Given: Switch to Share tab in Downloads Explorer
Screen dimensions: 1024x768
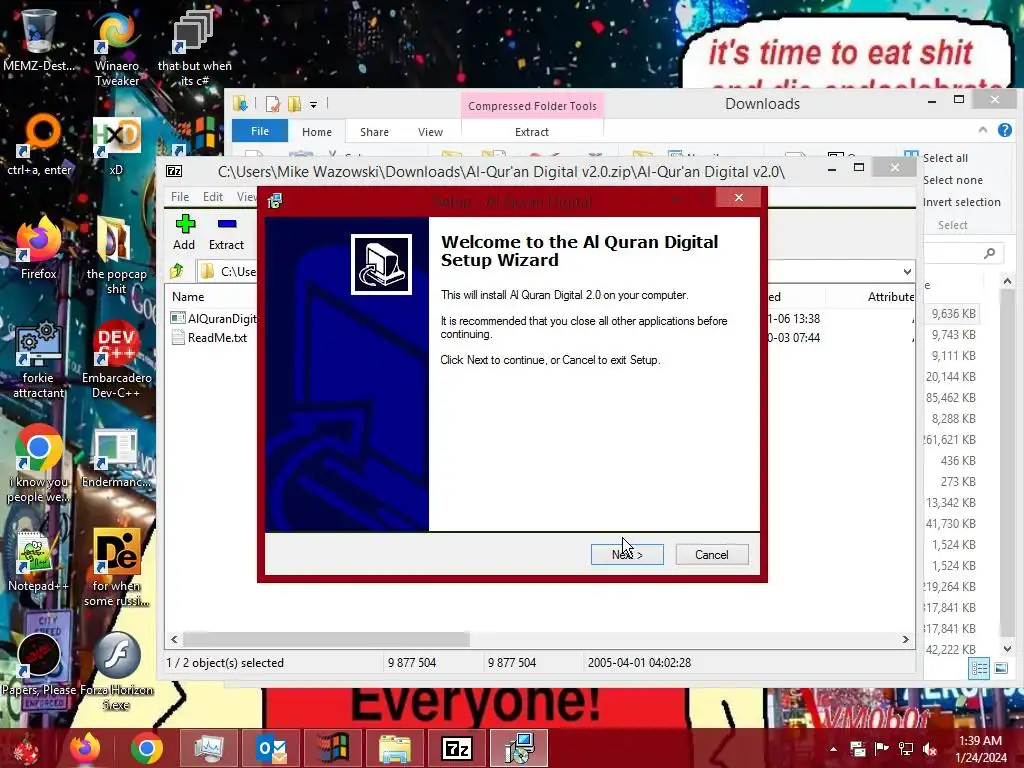Looking at the screenshot, I should tap(374, 131).
